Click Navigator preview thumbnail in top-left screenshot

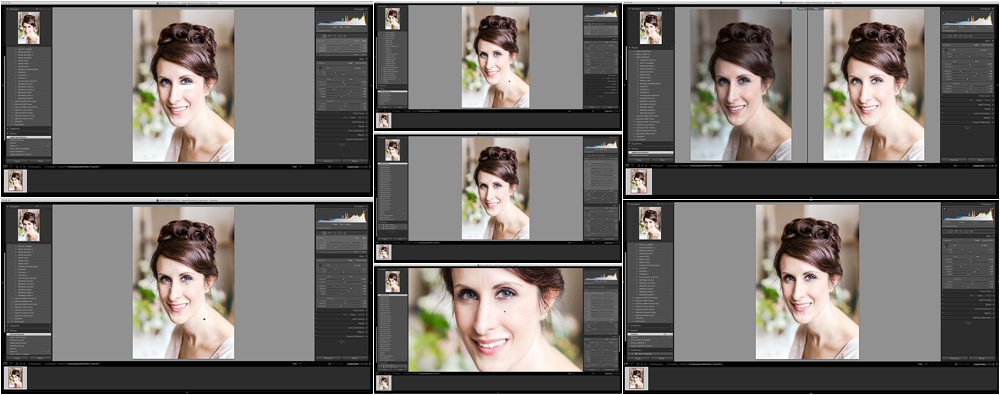tap(29, 28)
